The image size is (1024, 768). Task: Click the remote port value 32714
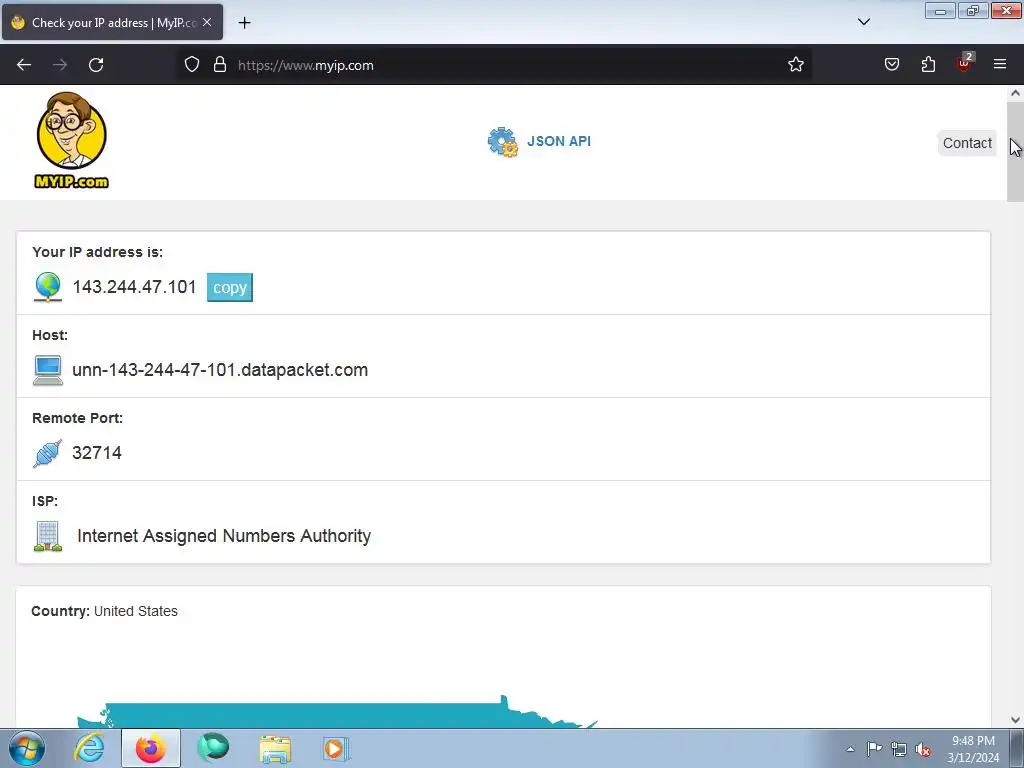[97, 453]
